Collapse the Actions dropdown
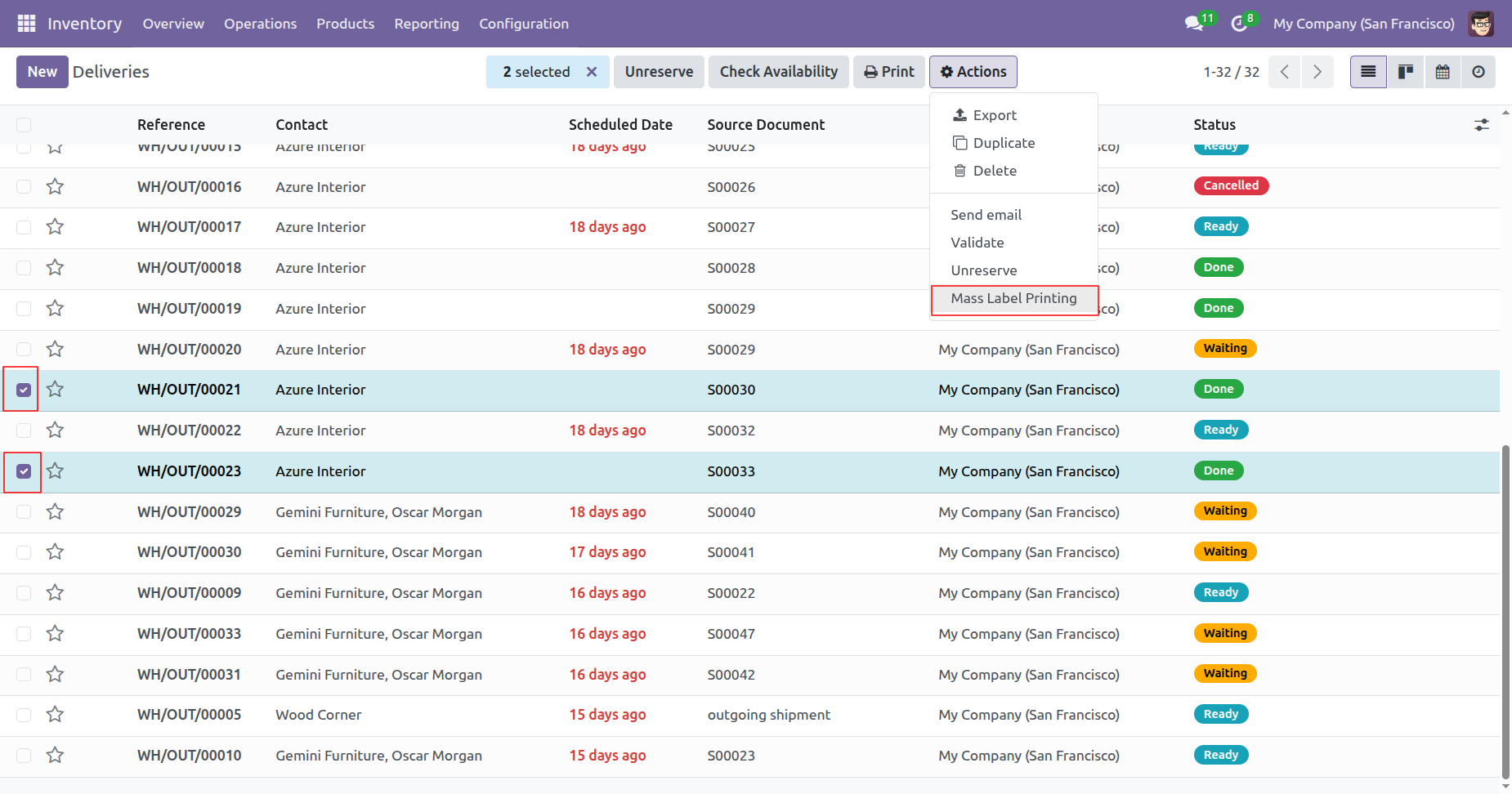Image resolution: width=1512 pixels, height=794 pixels. [973, 72]
